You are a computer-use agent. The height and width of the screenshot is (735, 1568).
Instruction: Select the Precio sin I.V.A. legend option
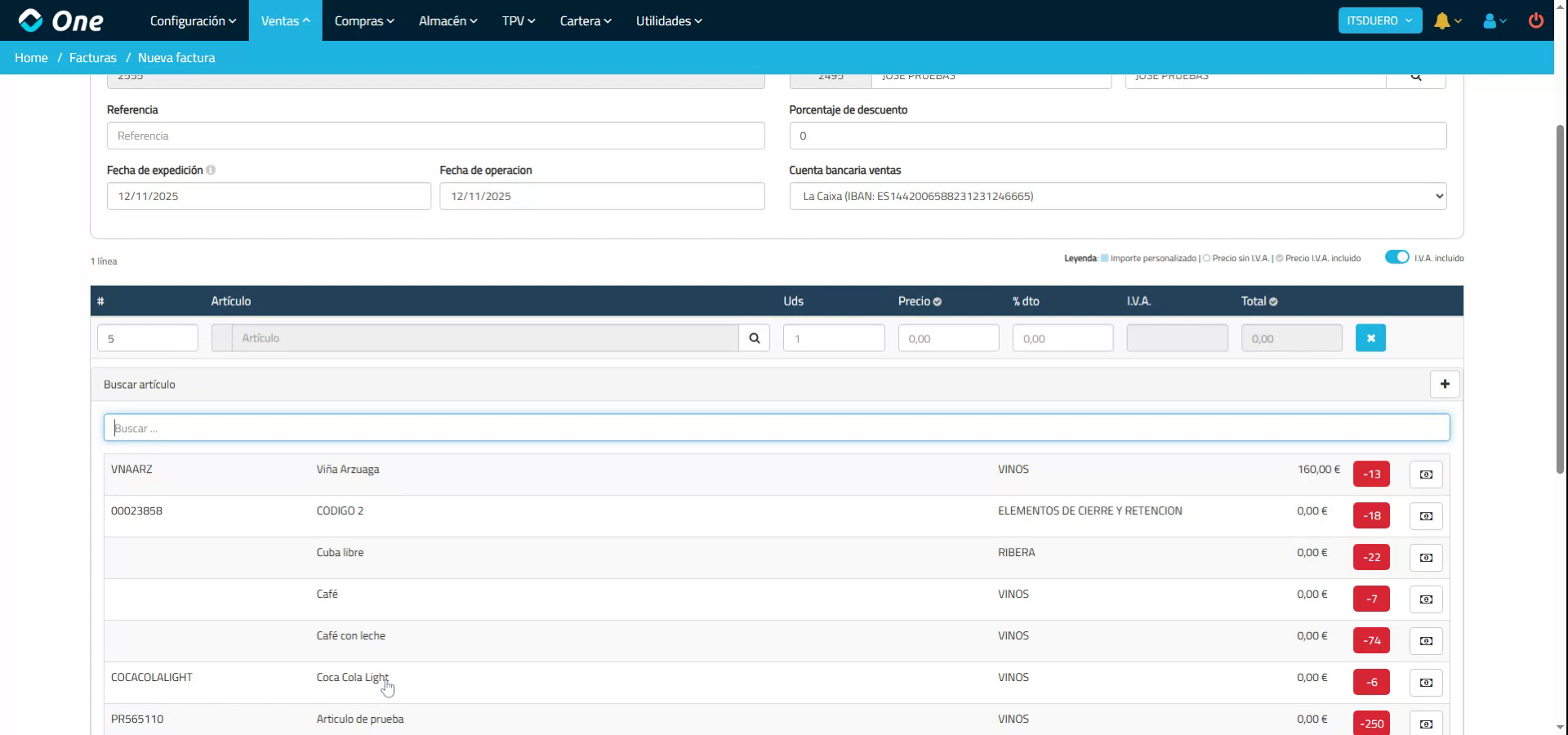pos(1206,258)
